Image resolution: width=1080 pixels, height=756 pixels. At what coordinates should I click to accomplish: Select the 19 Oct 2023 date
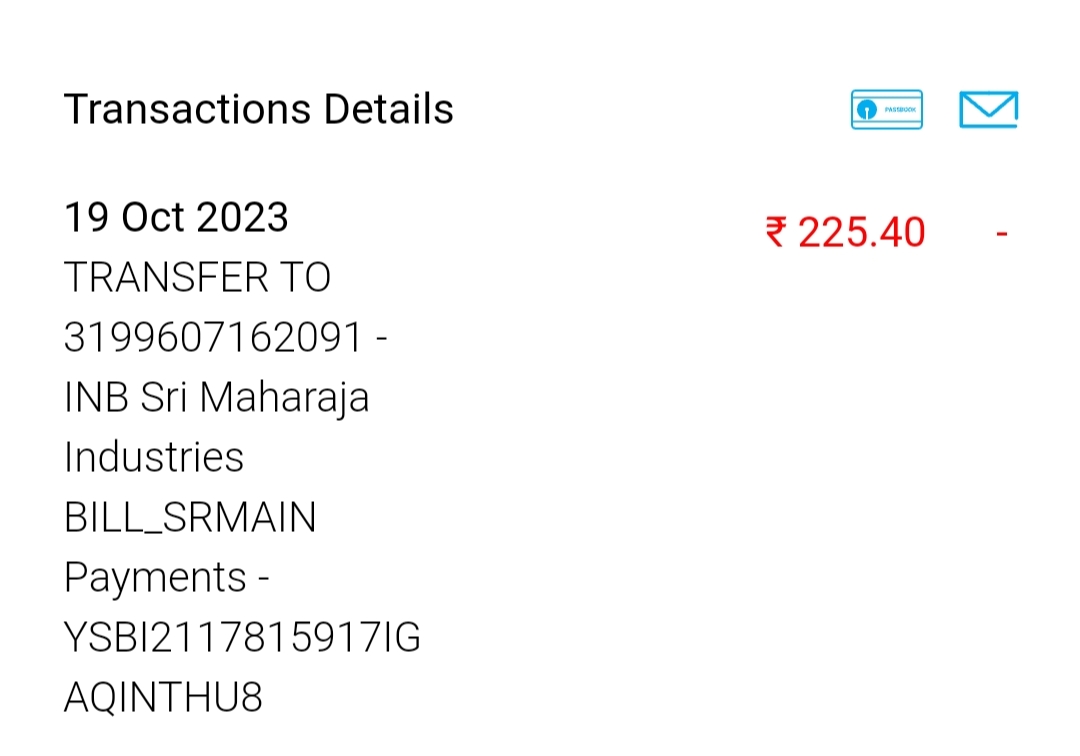pyautogui.click(x=176, y=217)
